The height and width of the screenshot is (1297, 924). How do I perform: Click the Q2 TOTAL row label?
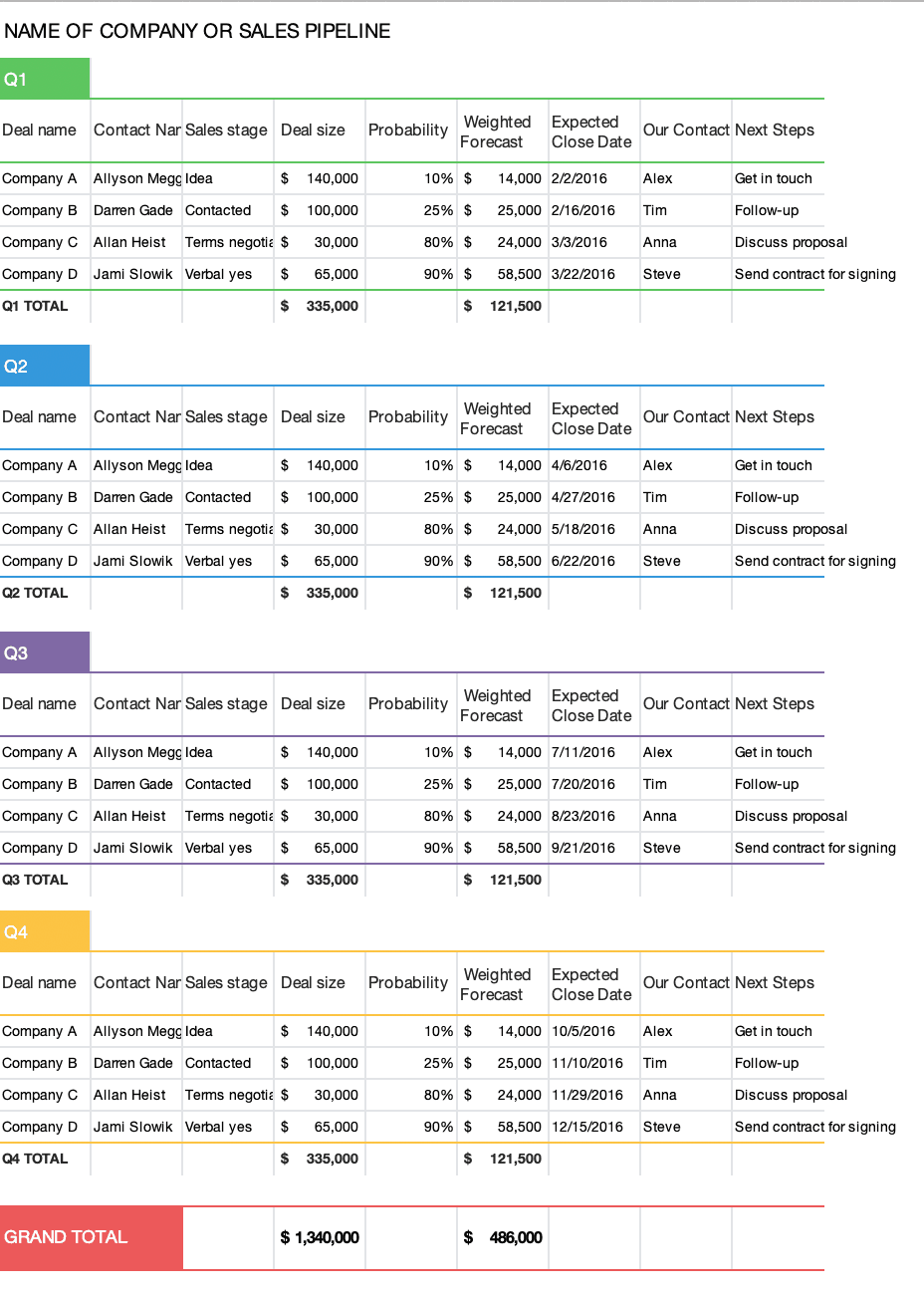click(x=36, y=593)
